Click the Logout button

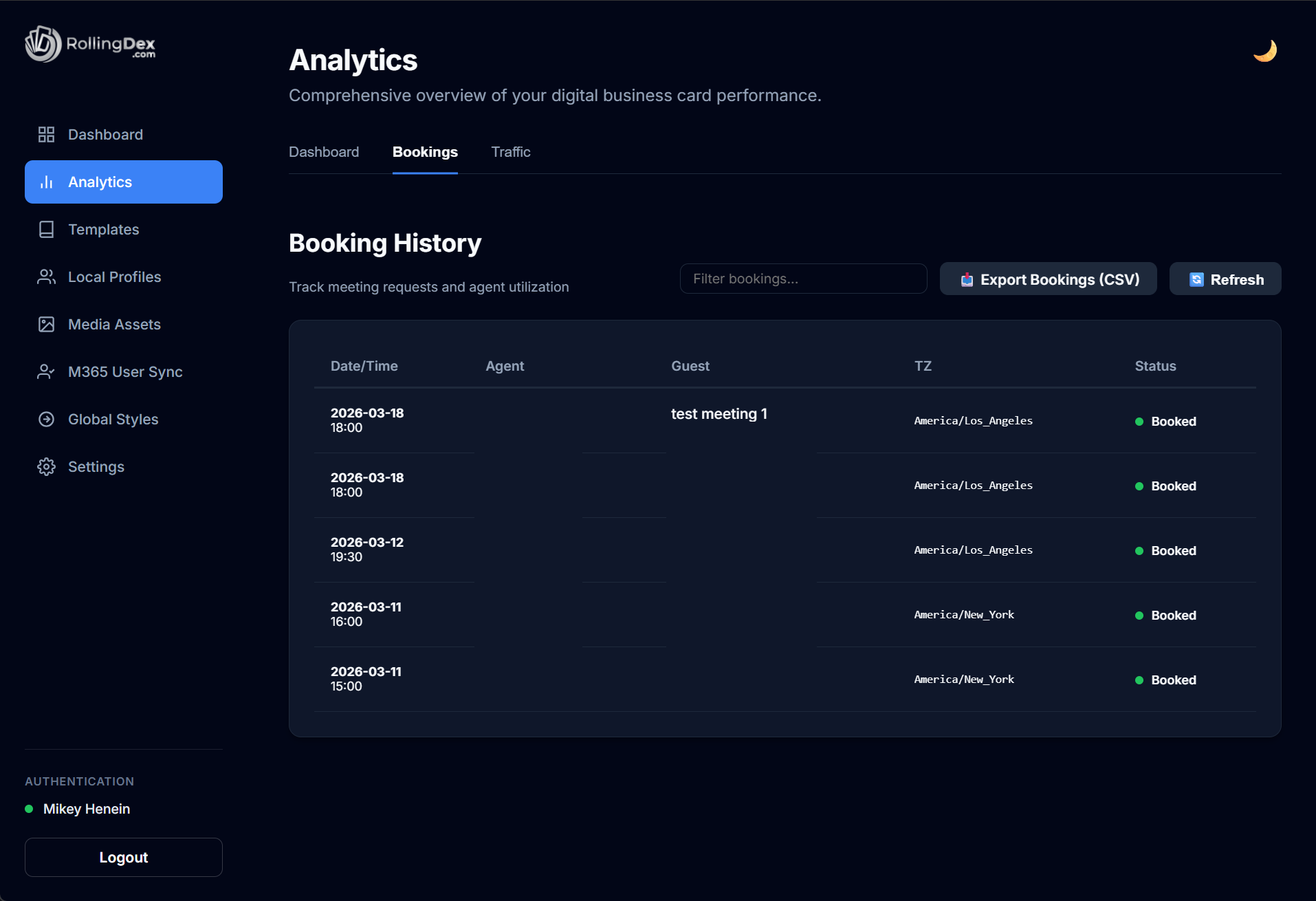(123, 857)
